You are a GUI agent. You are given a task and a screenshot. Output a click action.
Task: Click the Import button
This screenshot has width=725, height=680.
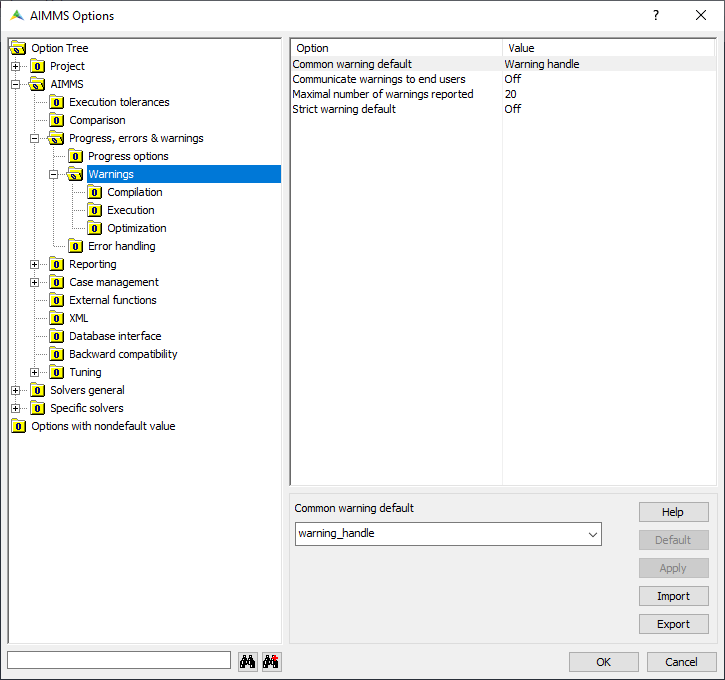click(x=674, y=596)
